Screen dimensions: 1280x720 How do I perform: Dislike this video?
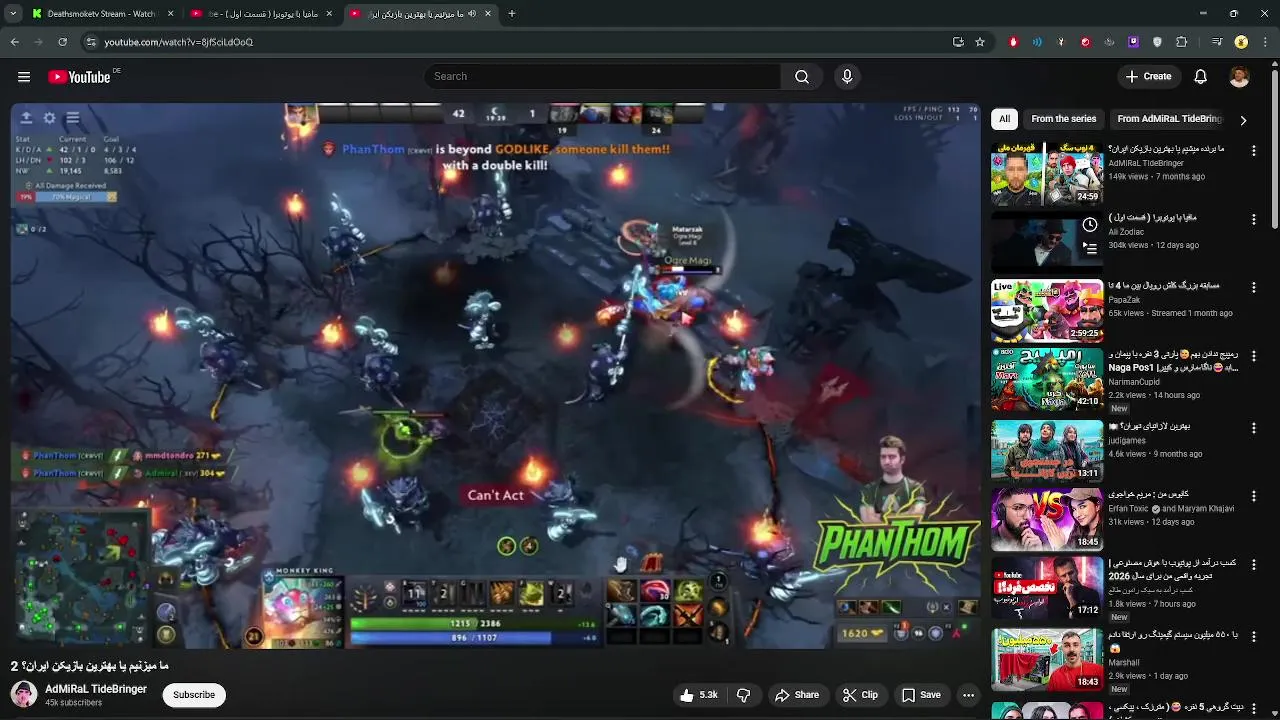pyautogui.click(x=743, y=695)
